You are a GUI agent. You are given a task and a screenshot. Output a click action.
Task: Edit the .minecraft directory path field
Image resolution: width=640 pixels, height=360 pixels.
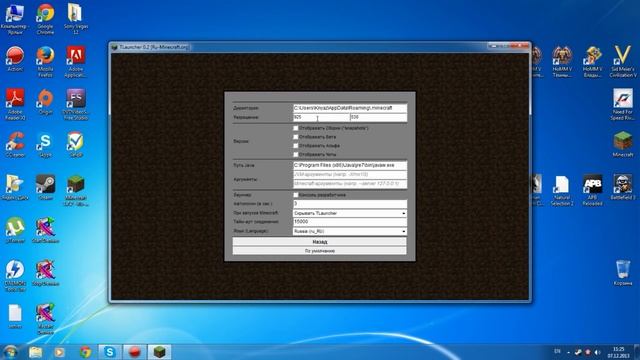(350, 108)
